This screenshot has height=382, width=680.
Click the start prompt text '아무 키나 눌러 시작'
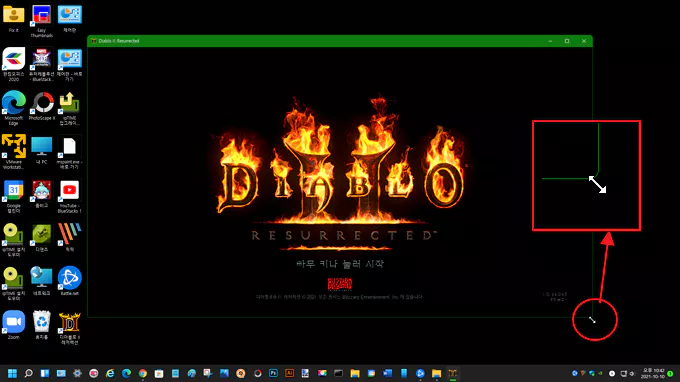pyautogui.click(x=340, y=264)
